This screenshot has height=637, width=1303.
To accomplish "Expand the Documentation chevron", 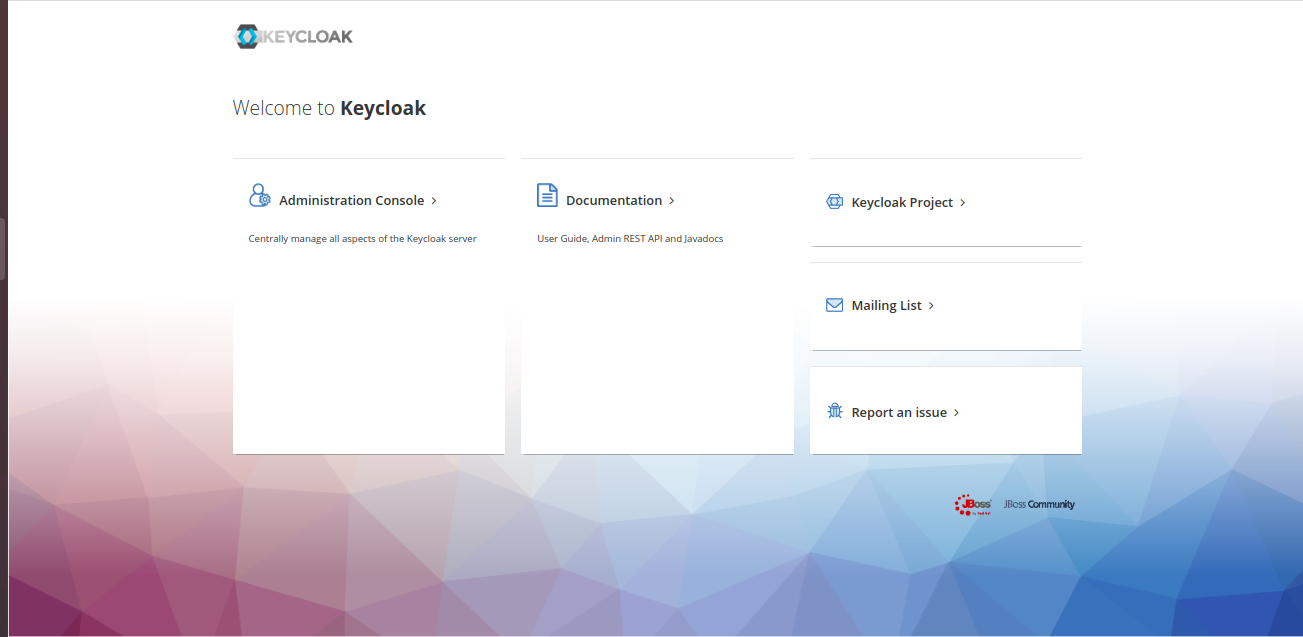I will [x=671, y=200].
